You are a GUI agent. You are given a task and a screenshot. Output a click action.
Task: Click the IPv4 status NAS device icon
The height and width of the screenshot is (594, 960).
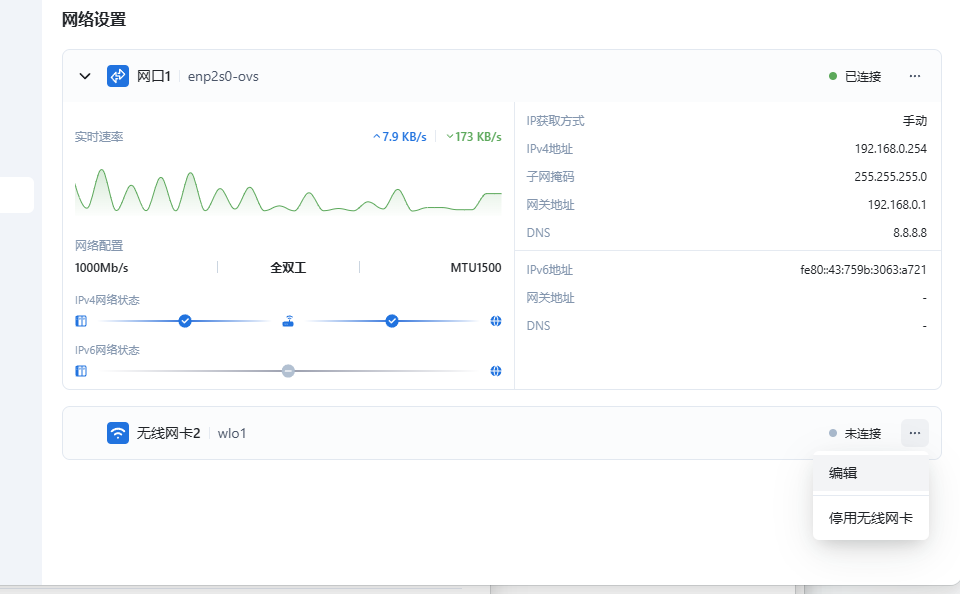(81, 321)
